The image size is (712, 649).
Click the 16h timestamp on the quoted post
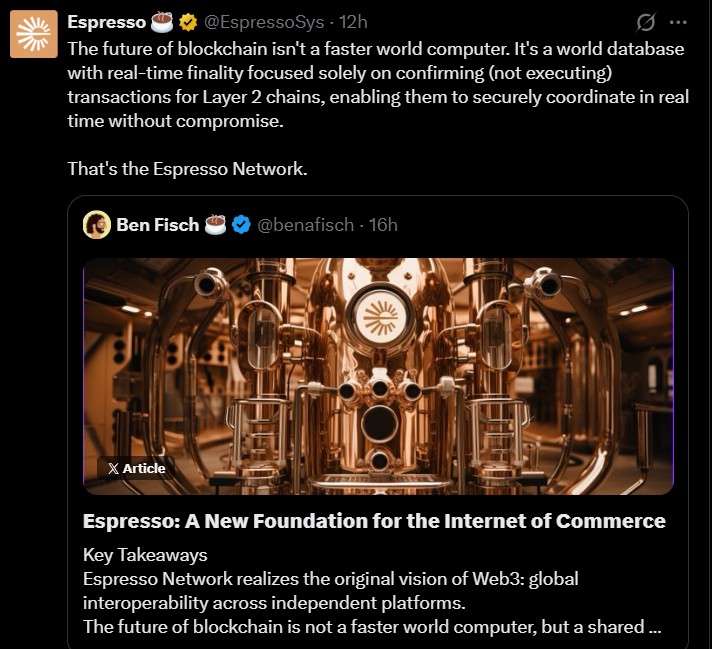click(383, 224)
